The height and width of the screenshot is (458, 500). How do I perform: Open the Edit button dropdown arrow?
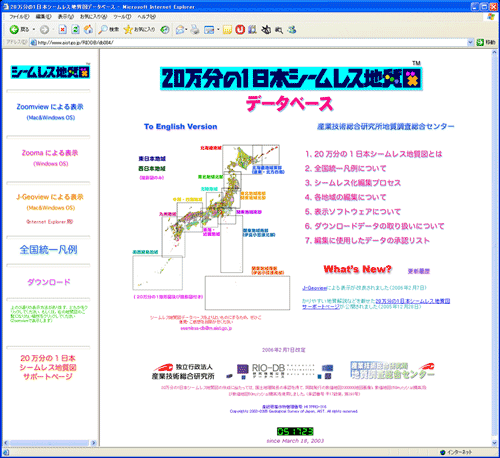(218, 30)
